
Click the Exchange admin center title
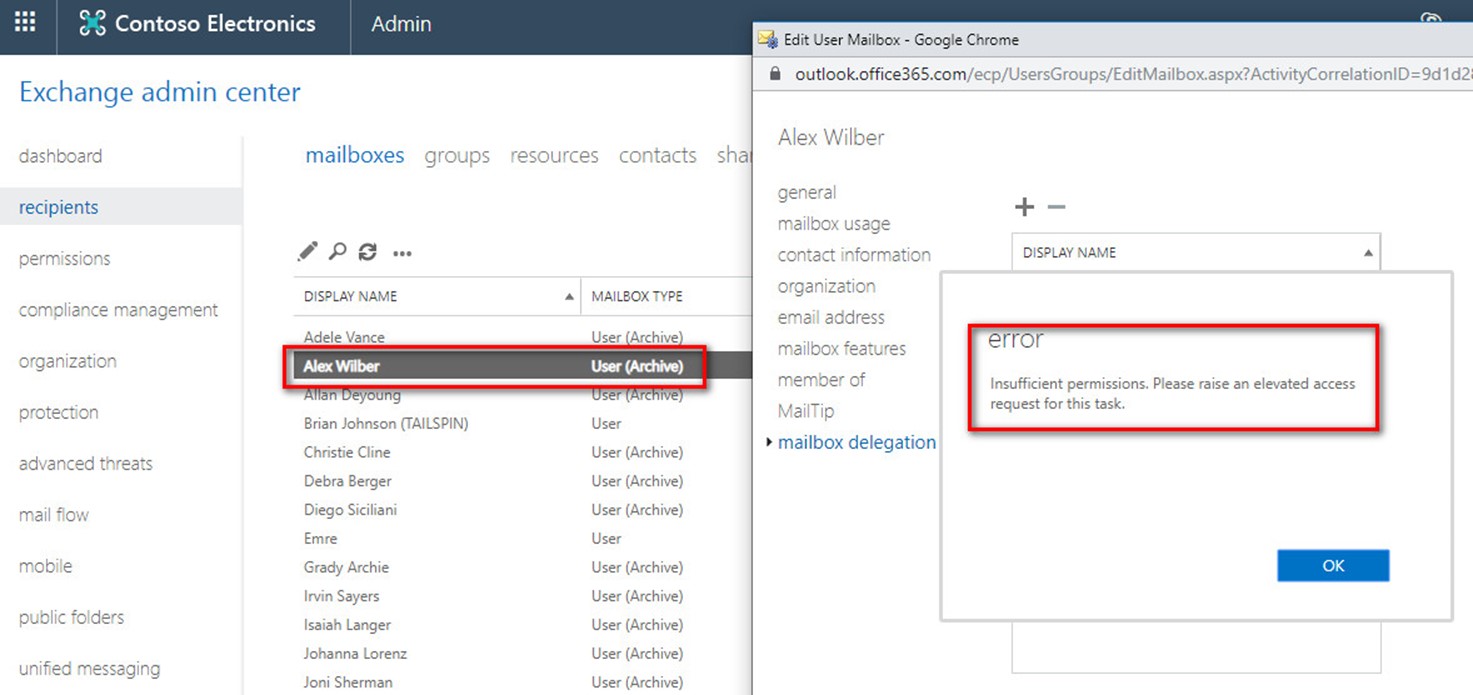[160, 92]
